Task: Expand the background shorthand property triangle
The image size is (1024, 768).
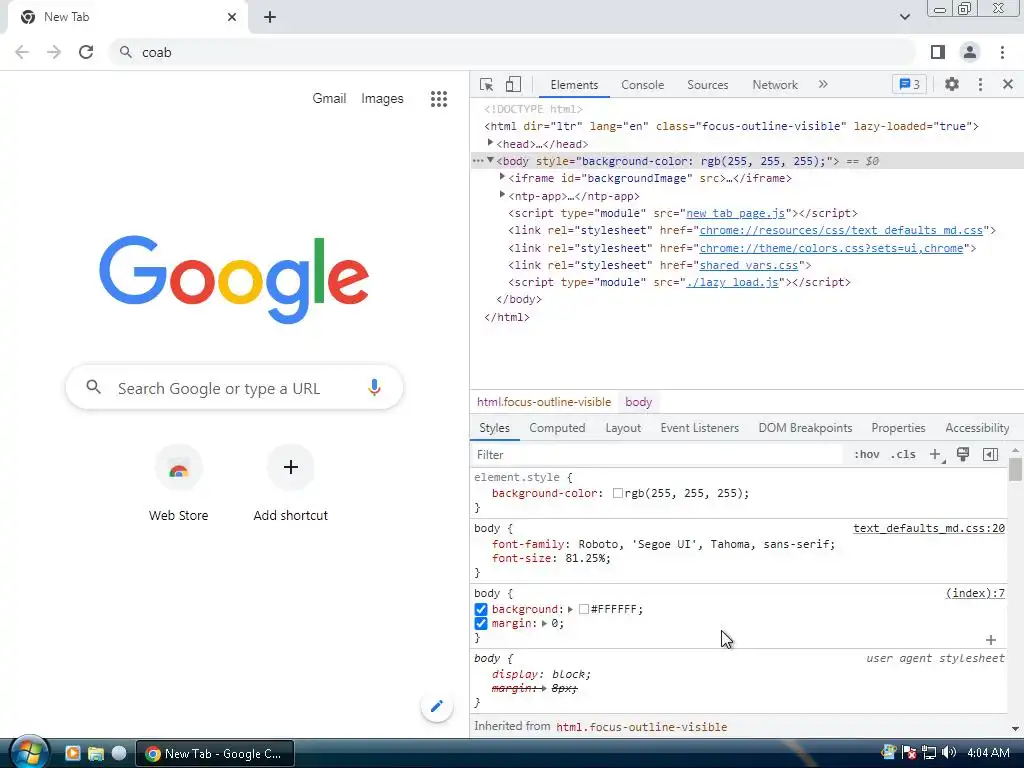Action: point(570,609)
